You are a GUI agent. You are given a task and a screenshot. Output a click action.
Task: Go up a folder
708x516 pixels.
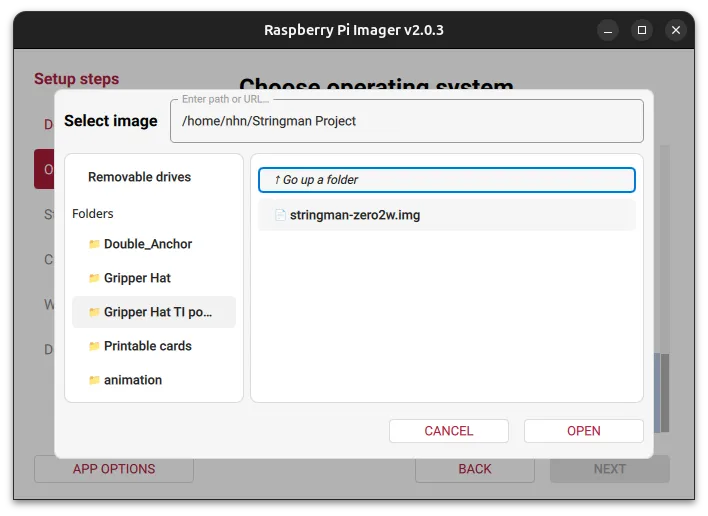447,180
